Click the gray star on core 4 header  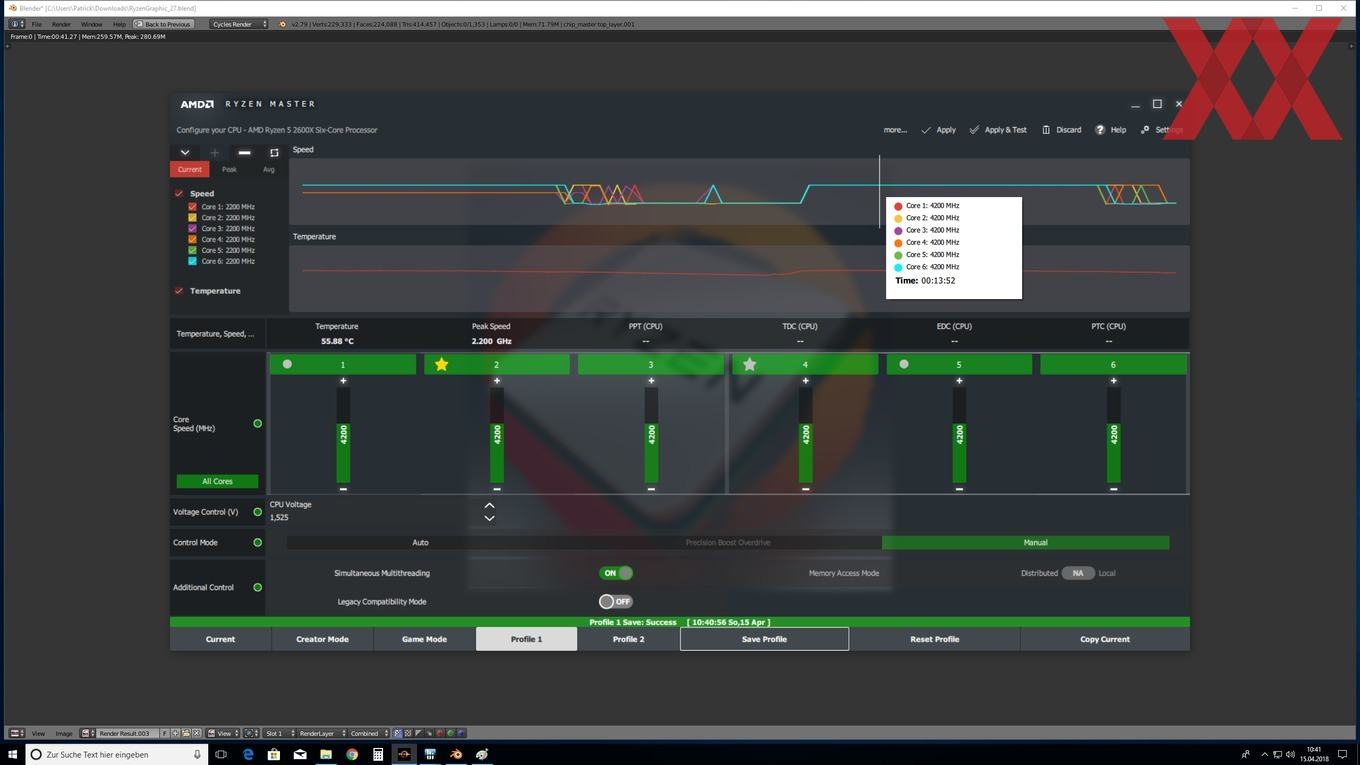click(x=749, y=364)
